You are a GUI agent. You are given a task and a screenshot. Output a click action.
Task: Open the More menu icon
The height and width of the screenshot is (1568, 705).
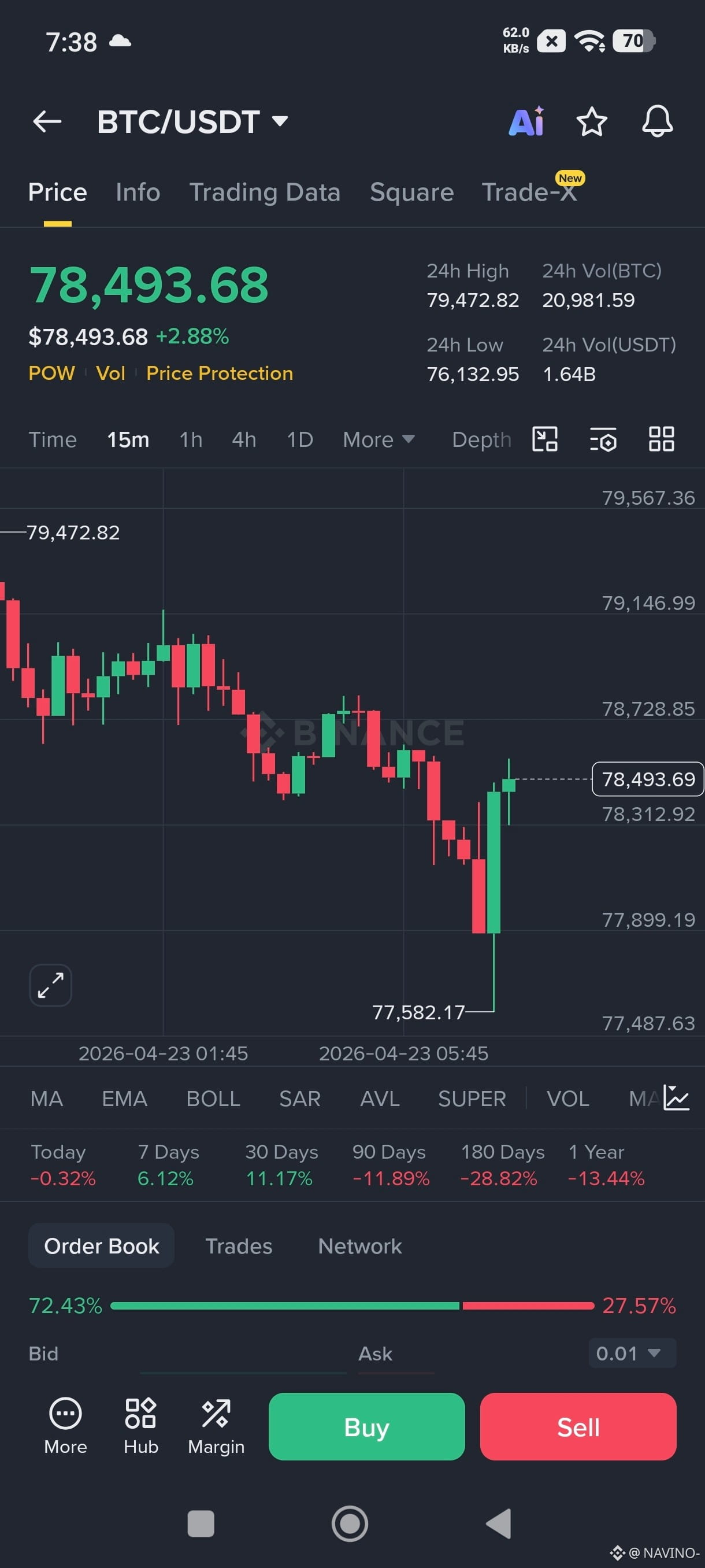(66, 1425)
